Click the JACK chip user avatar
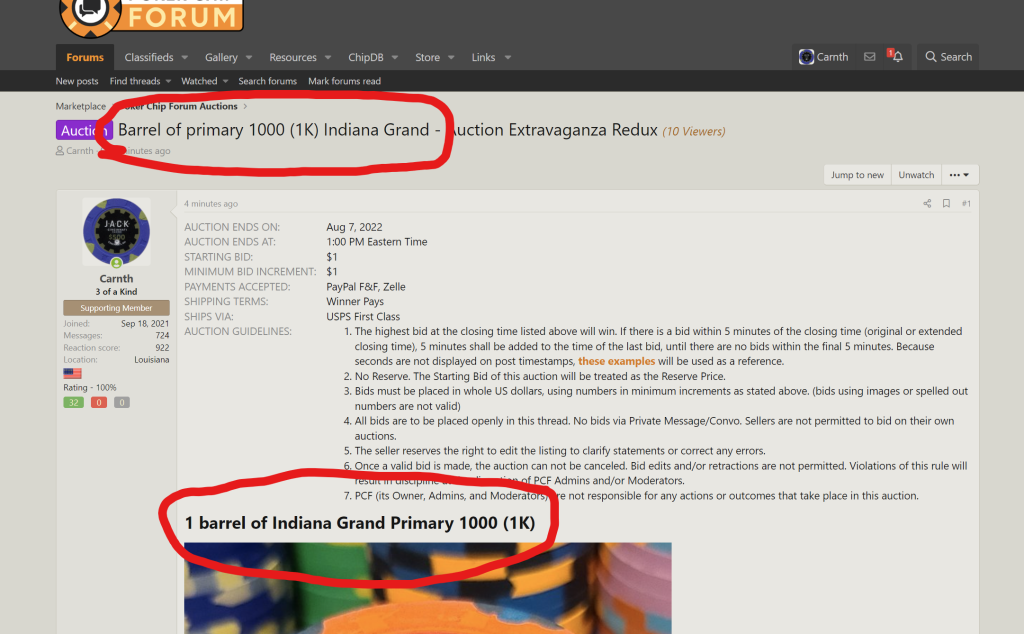The image size is (1024, 634). [x=116, y=231]
